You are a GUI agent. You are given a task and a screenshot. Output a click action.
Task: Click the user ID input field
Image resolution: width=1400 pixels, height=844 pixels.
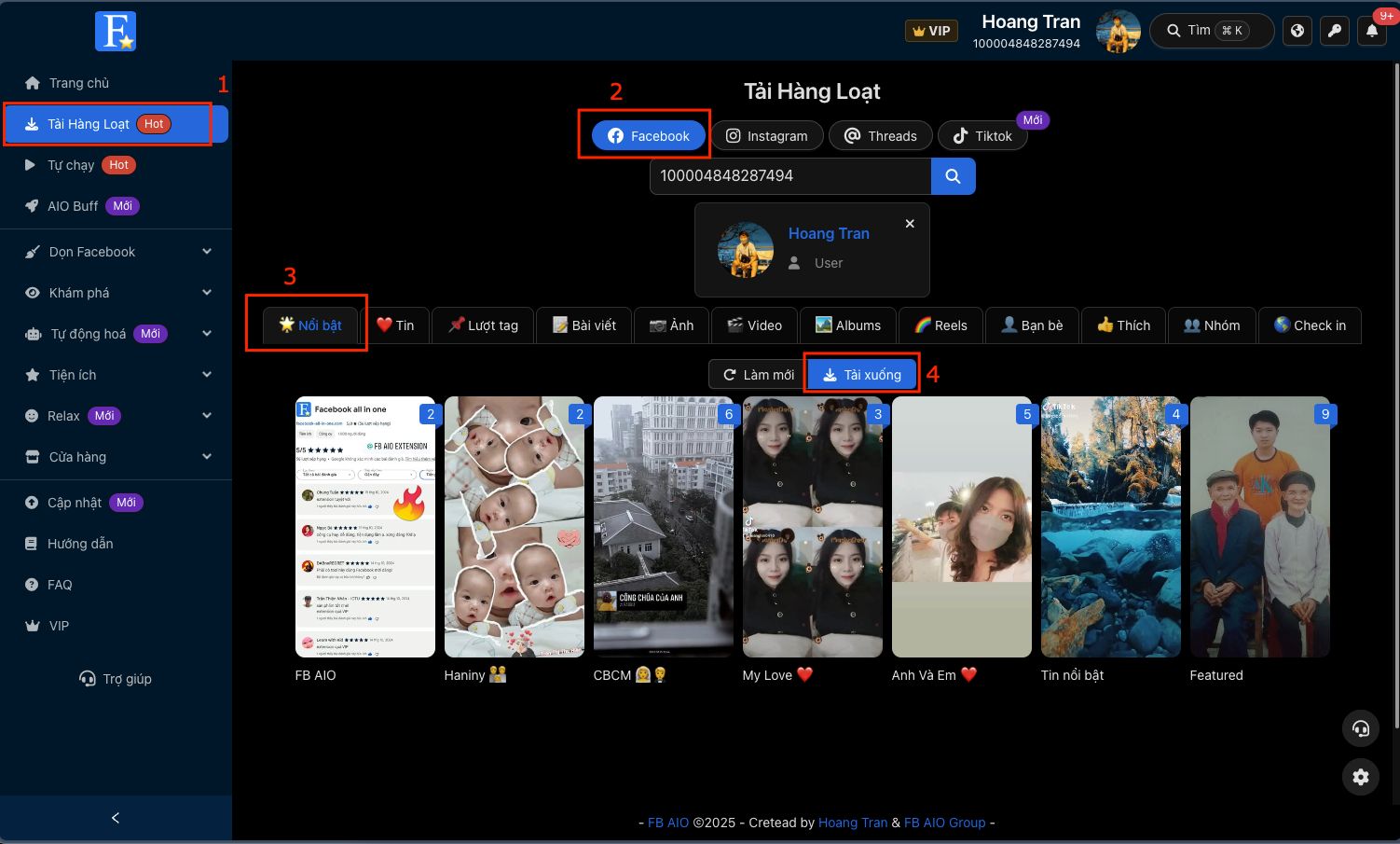pyautogui.click(x=790, y=175)
